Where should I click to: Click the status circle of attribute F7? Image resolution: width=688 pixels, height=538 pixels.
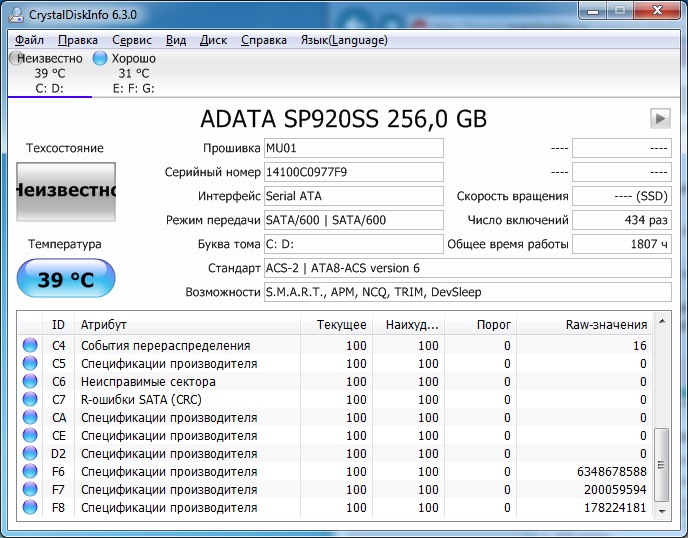(x=30, y=489)
